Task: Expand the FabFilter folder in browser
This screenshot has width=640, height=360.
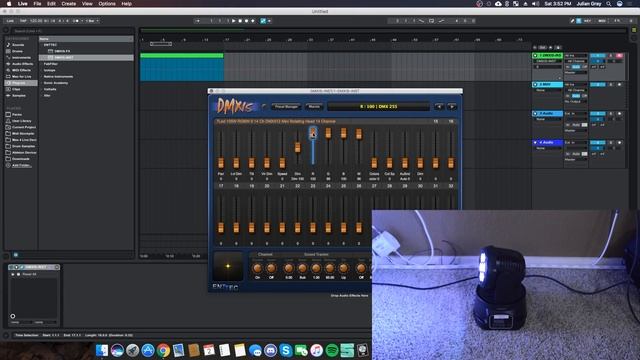Action: point(51,64)
